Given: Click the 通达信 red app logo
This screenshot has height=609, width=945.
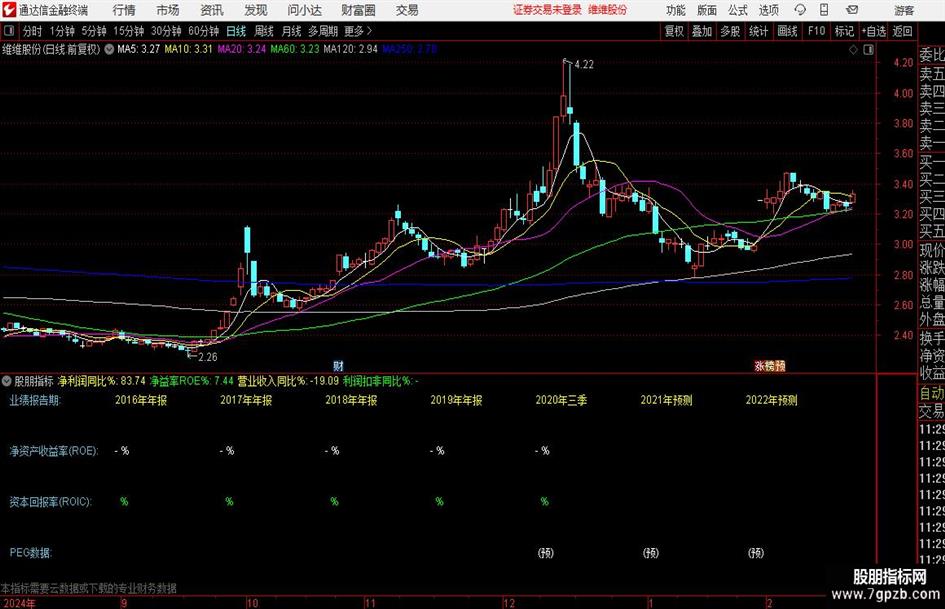Looking at the screenshot, I should pos(8,10).
